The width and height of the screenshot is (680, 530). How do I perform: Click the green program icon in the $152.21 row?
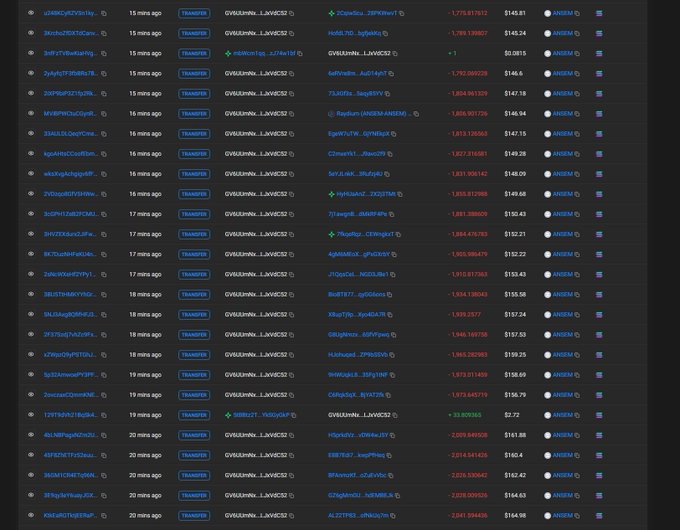tap(331, 235)
